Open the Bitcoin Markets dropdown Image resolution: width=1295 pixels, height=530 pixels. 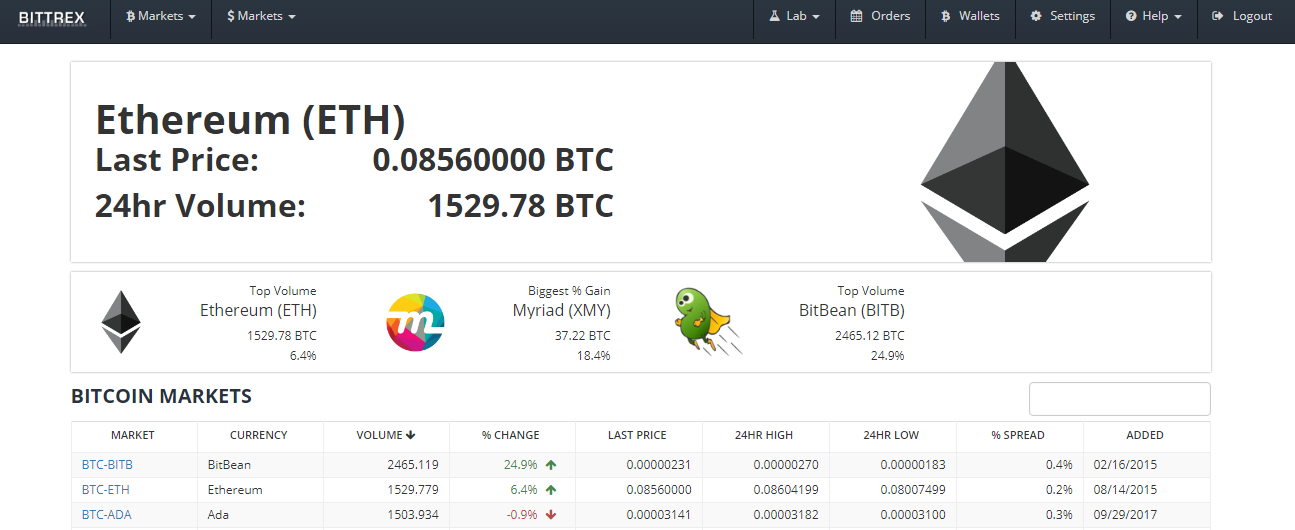click(161, 16)
